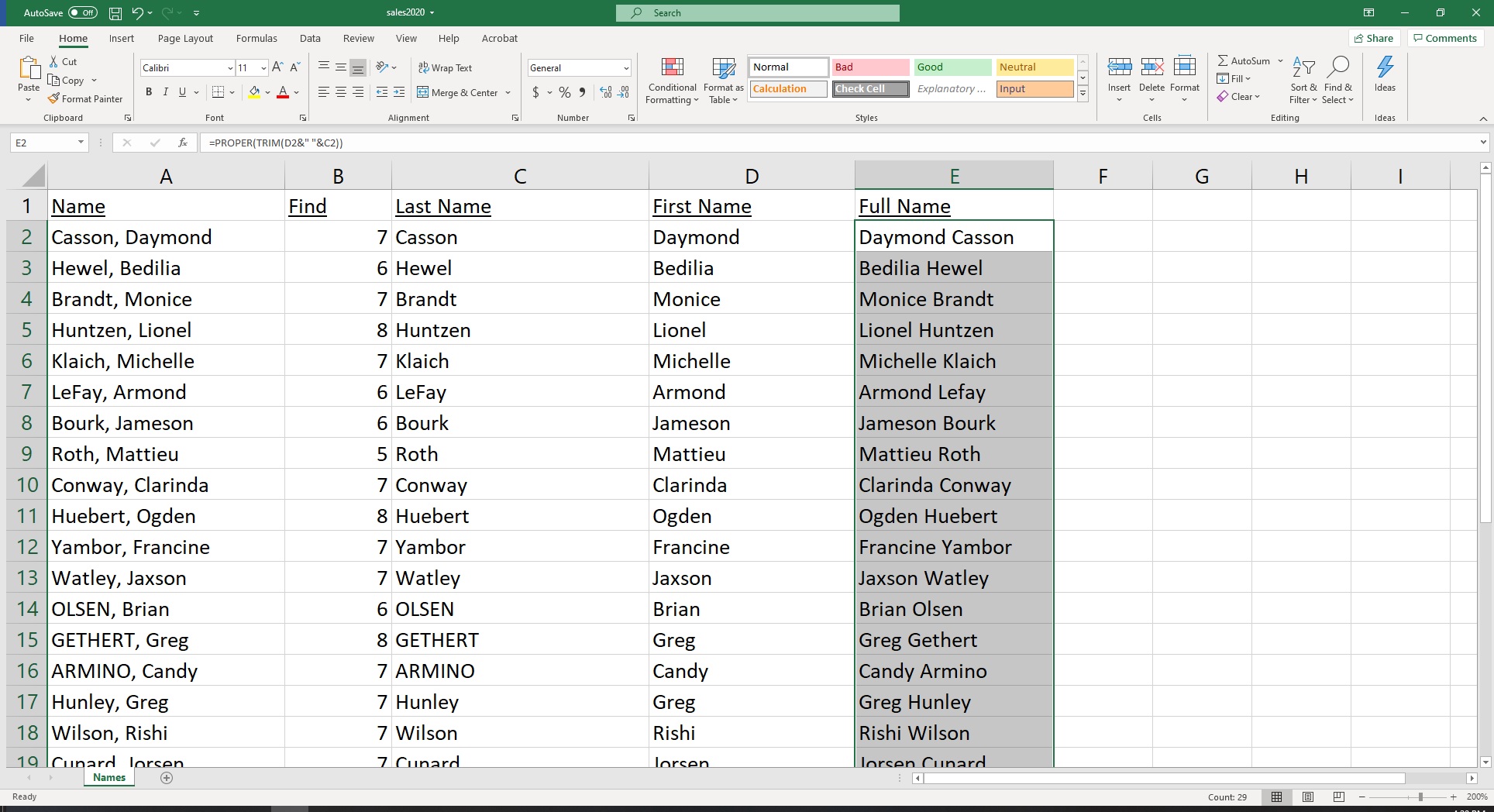
Task: Open Conditional Formatting menu
Action: (672, 81)
